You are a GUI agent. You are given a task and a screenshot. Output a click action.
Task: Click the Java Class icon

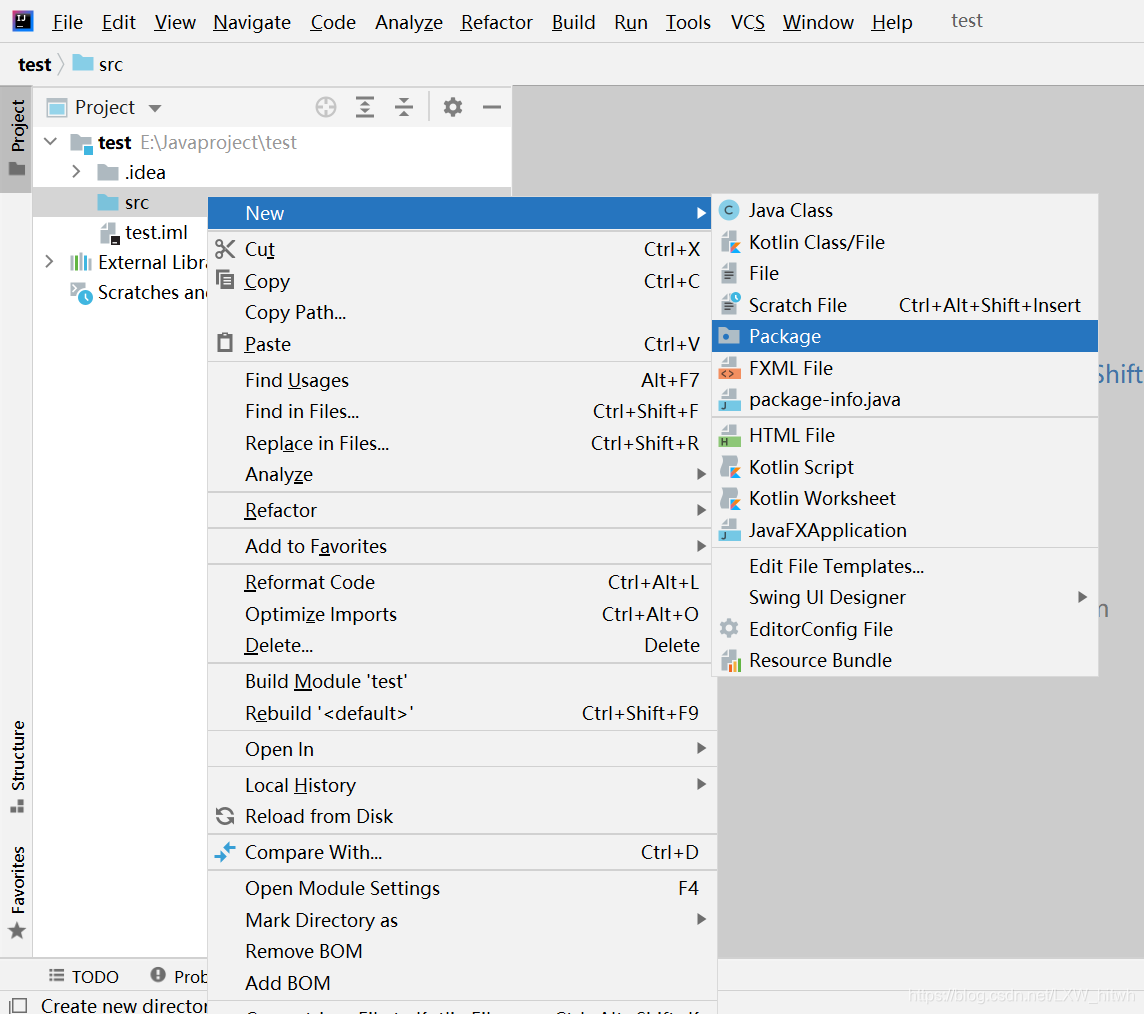click(x=729, y=211)
